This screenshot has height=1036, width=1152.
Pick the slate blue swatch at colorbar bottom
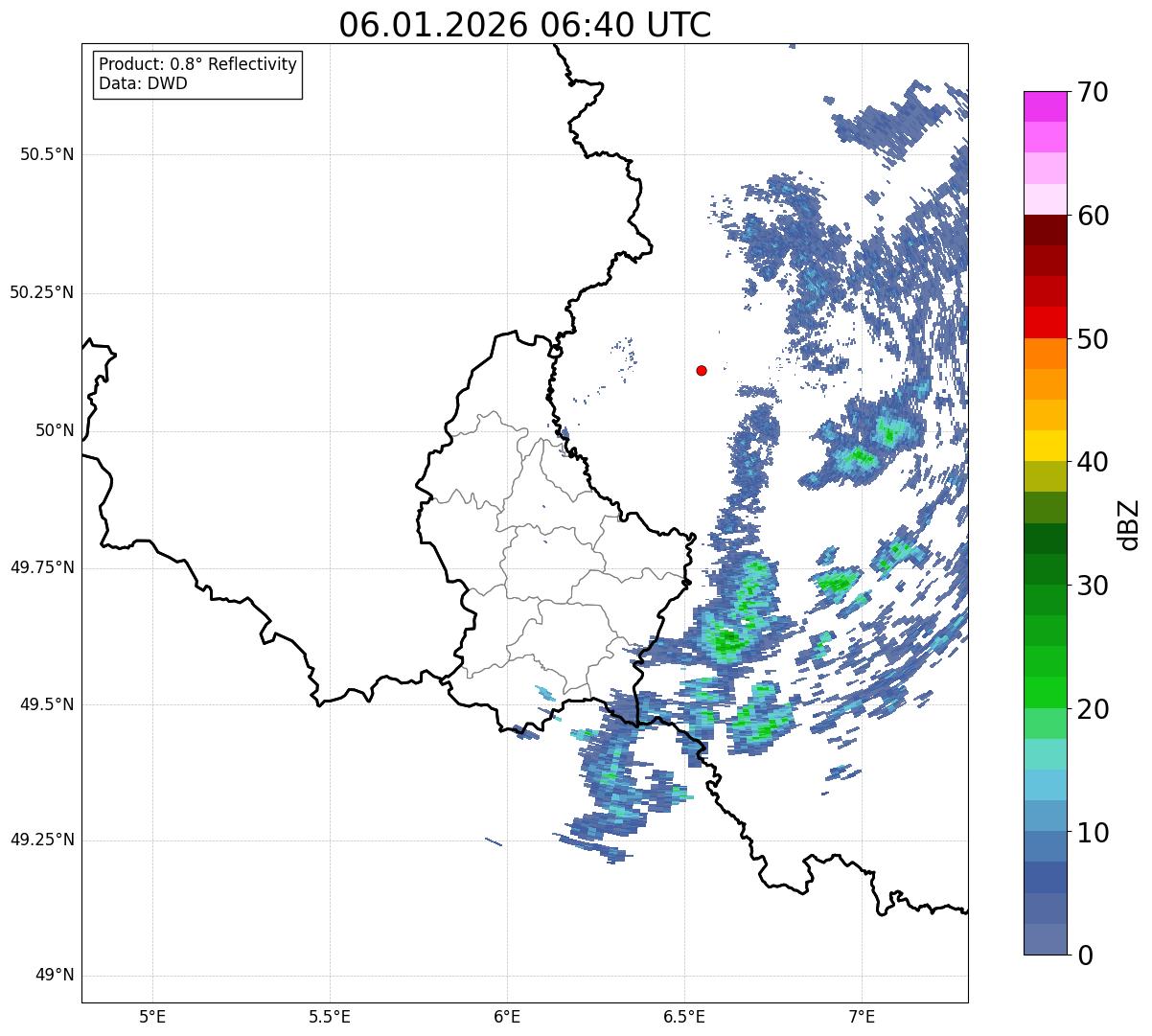point(1045,939)
